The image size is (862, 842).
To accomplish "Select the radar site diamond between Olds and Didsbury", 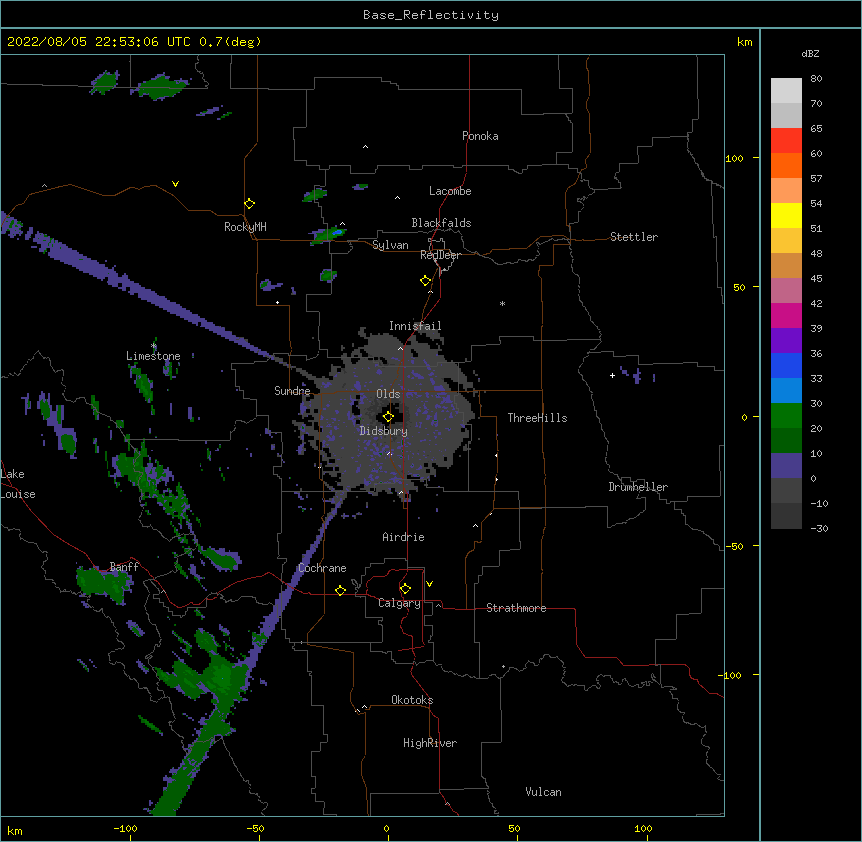I will pyautogui.click(x=388, y=417).
